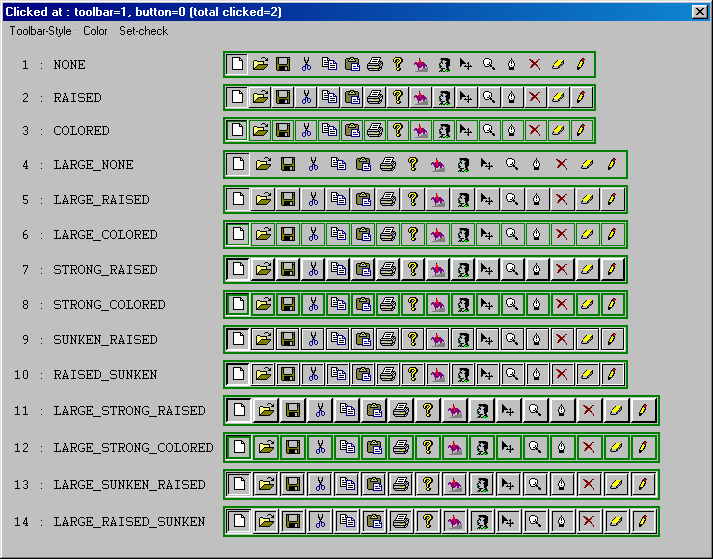Click the LARGE_COLORED label
The width and height of the screenshot is (713, 559).
coord(105,235)
